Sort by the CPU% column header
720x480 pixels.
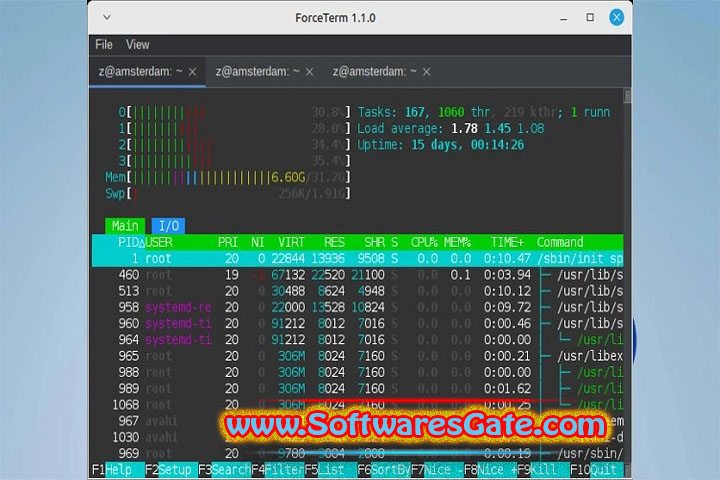pyautogui.click(x=424, y=242)
